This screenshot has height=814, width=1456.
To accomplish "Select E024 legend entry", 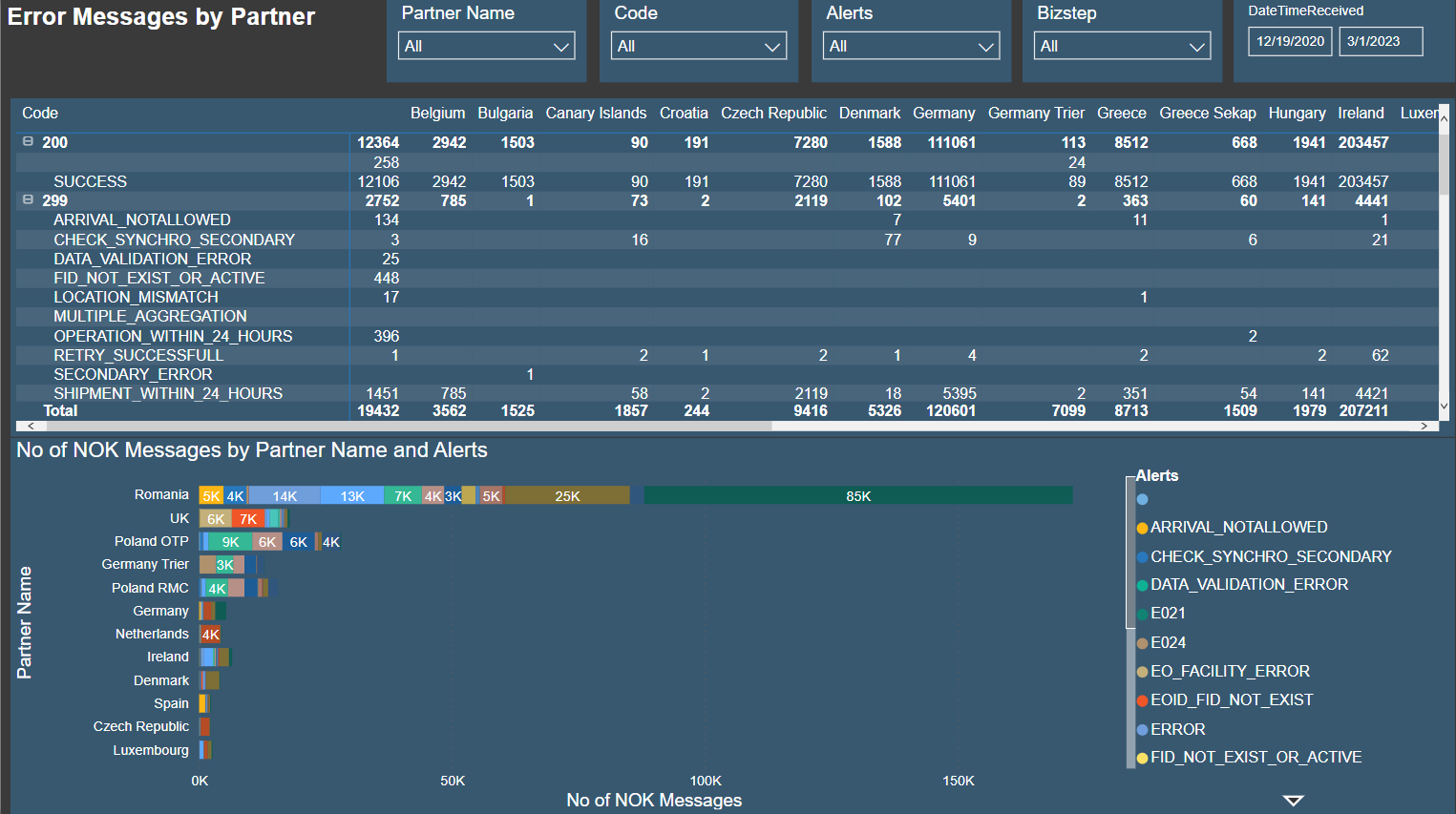I will [x=1162, y=642].
